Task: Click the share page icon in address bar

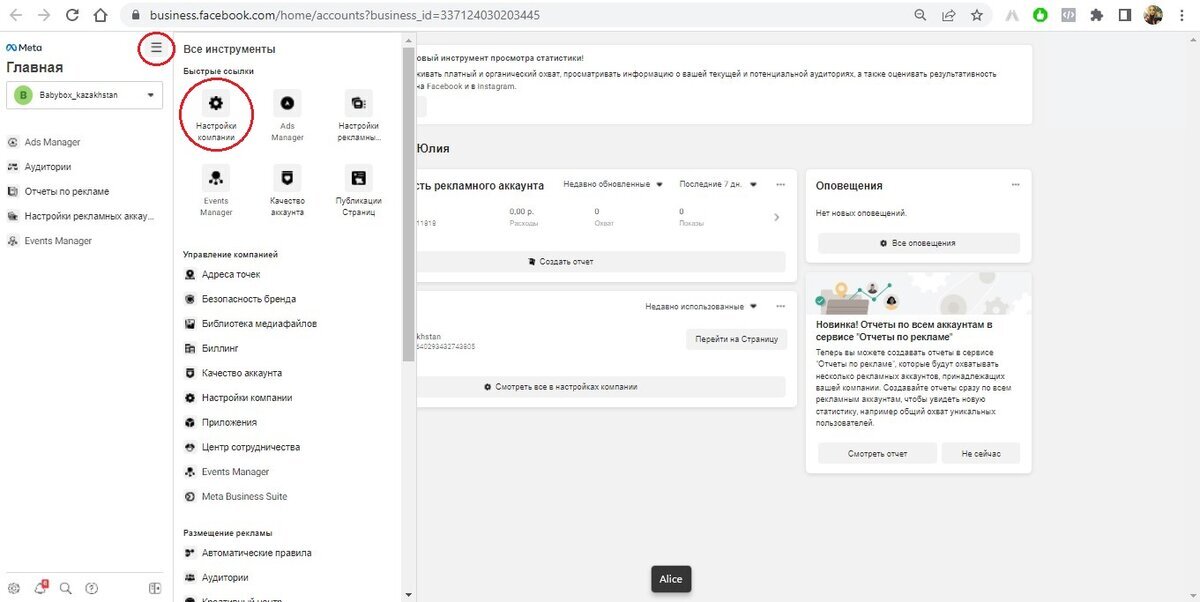Action: click(x=948, y=16)
